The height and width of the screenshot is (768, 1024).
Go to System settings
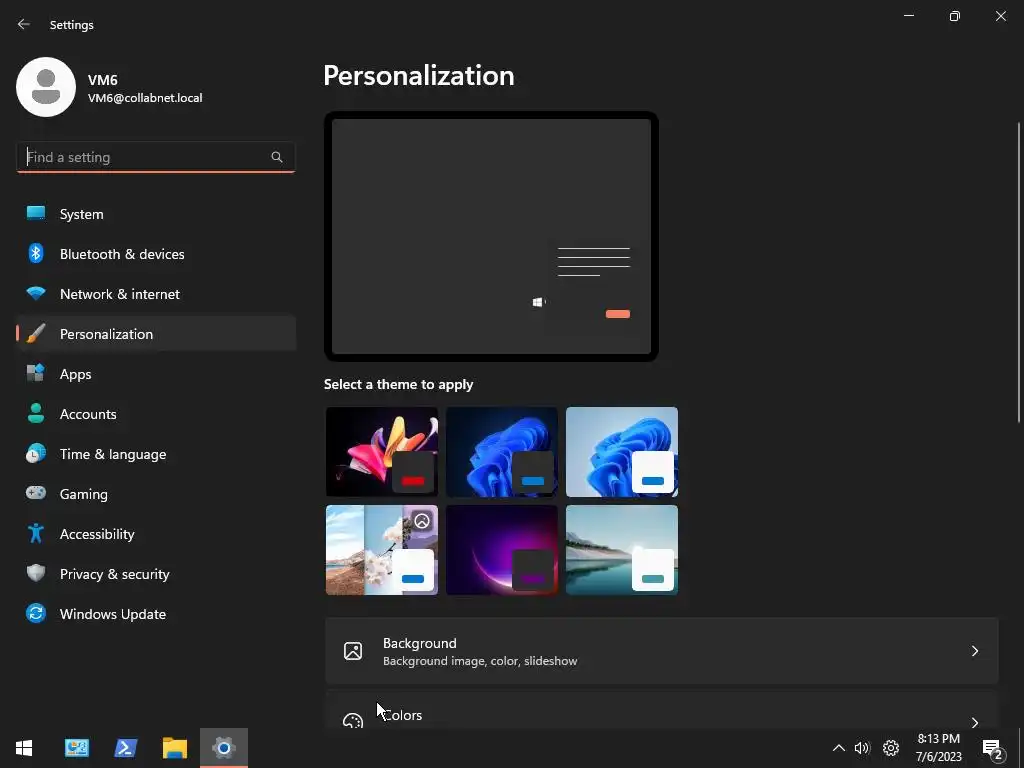(x=155, y=214)
